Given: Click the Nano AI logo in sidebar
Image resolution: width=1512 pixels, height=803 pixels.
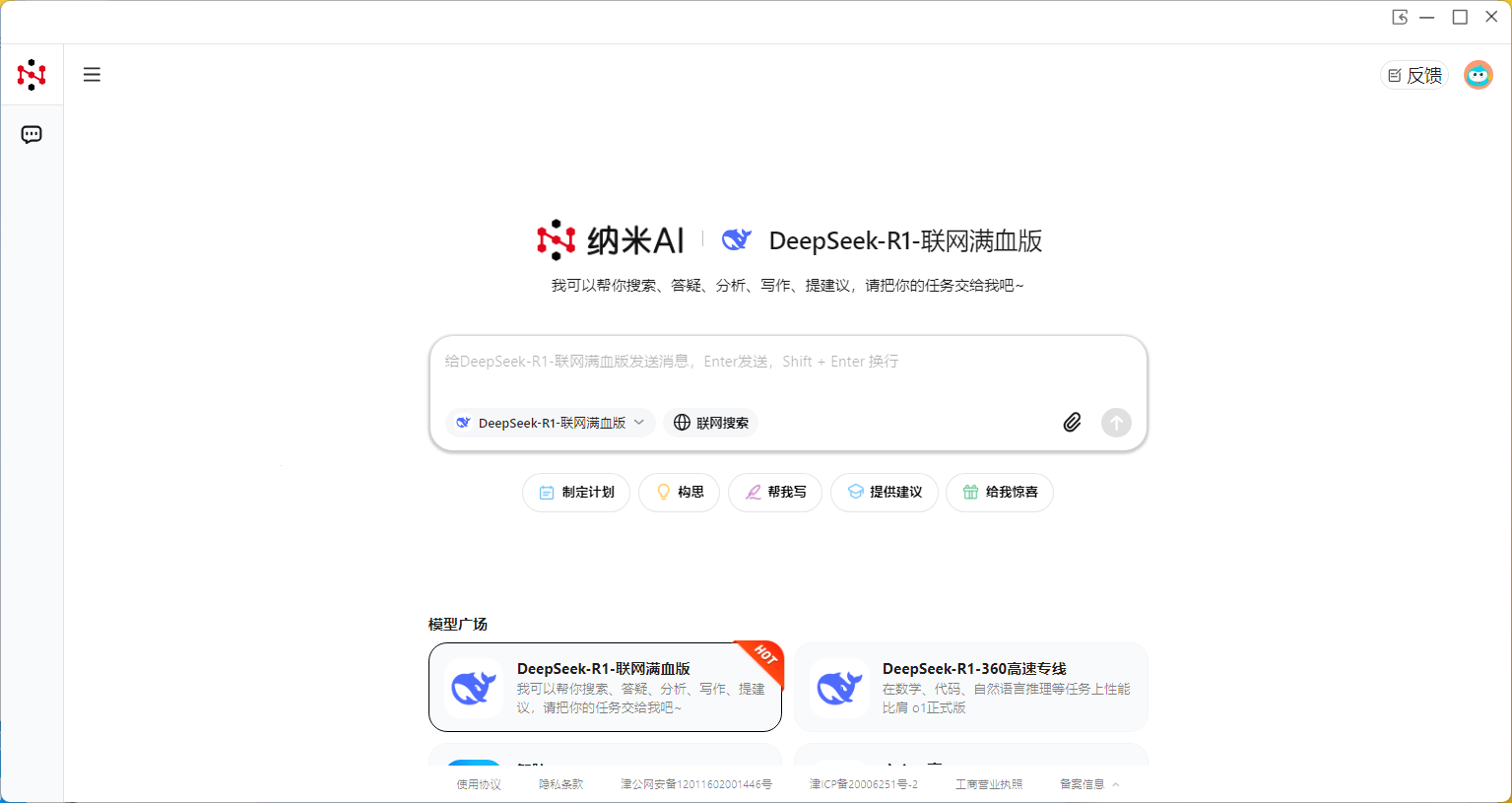Looking at the screenshot, I should point(32,75).
